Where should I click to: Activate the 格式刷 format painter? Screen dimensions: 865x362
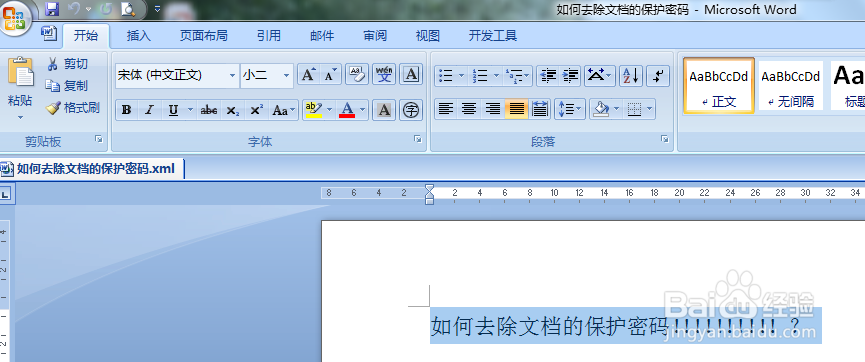pos(73,108)
